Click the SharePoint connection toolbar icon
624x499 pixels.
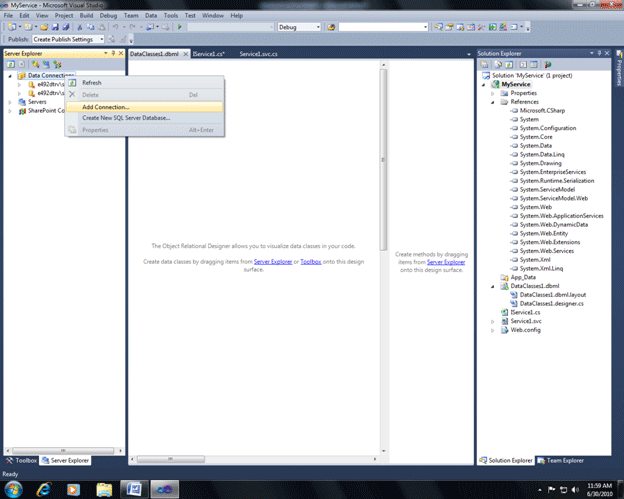57,64
